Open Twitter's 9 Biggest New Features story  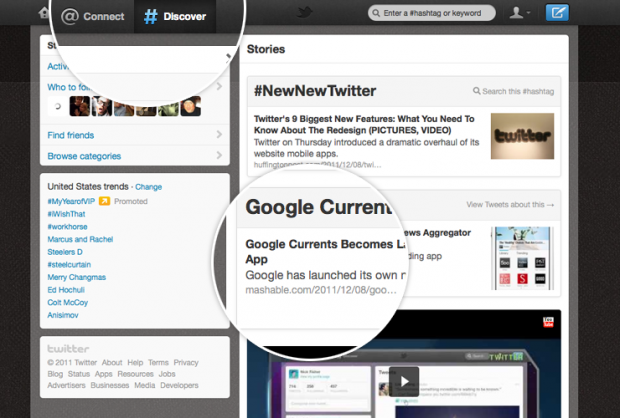364,125
